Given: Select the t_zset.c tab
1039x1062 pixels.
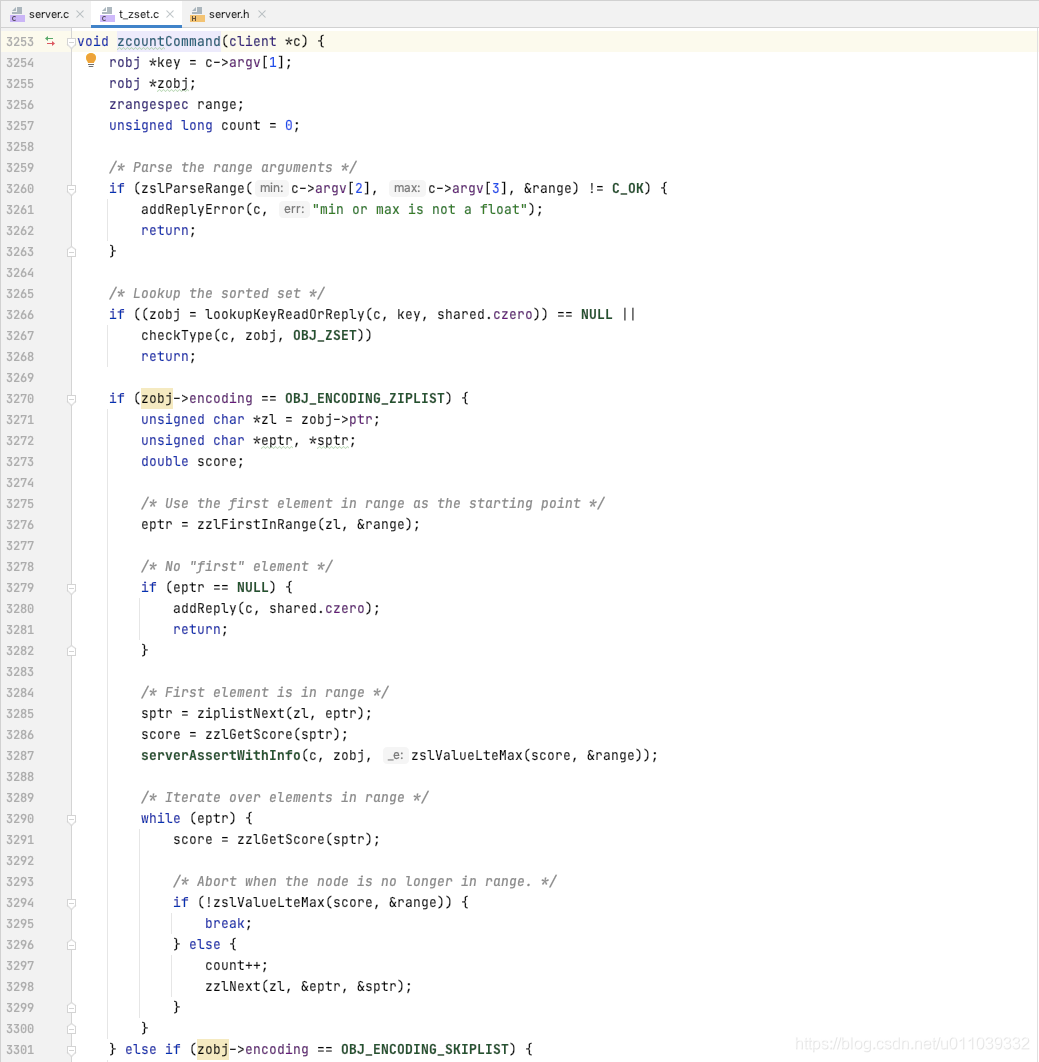Looking at the screenshot, I should tap(139, 14).
